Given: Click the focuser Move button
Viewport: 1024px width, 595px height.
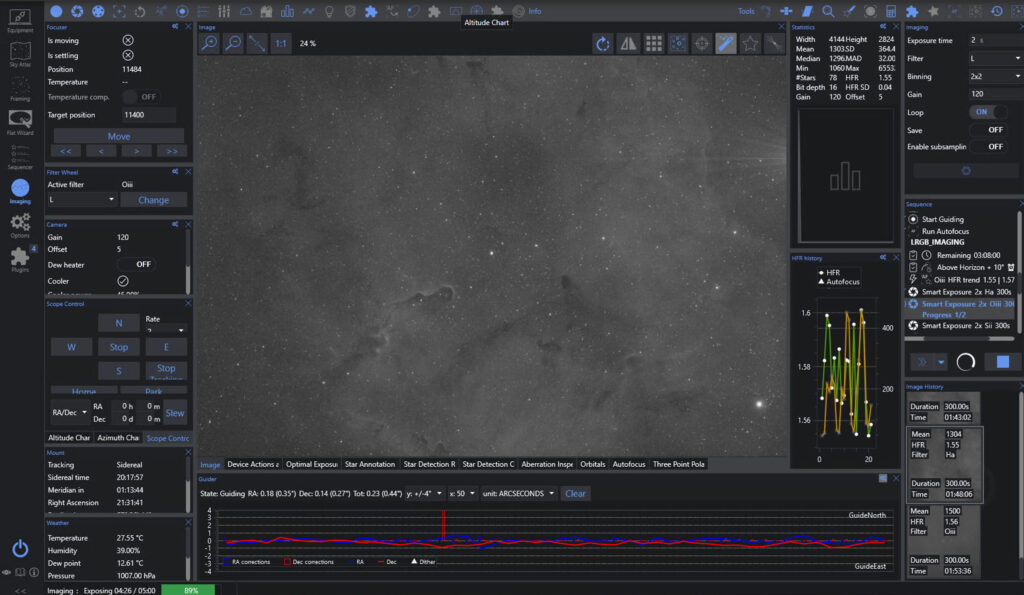Looking at the screenshot, I should (x=119, y=136).
